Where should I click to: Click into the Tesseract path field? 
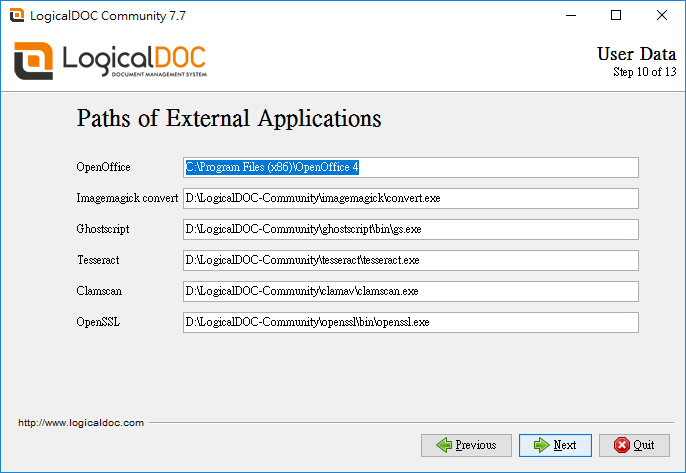411,260
